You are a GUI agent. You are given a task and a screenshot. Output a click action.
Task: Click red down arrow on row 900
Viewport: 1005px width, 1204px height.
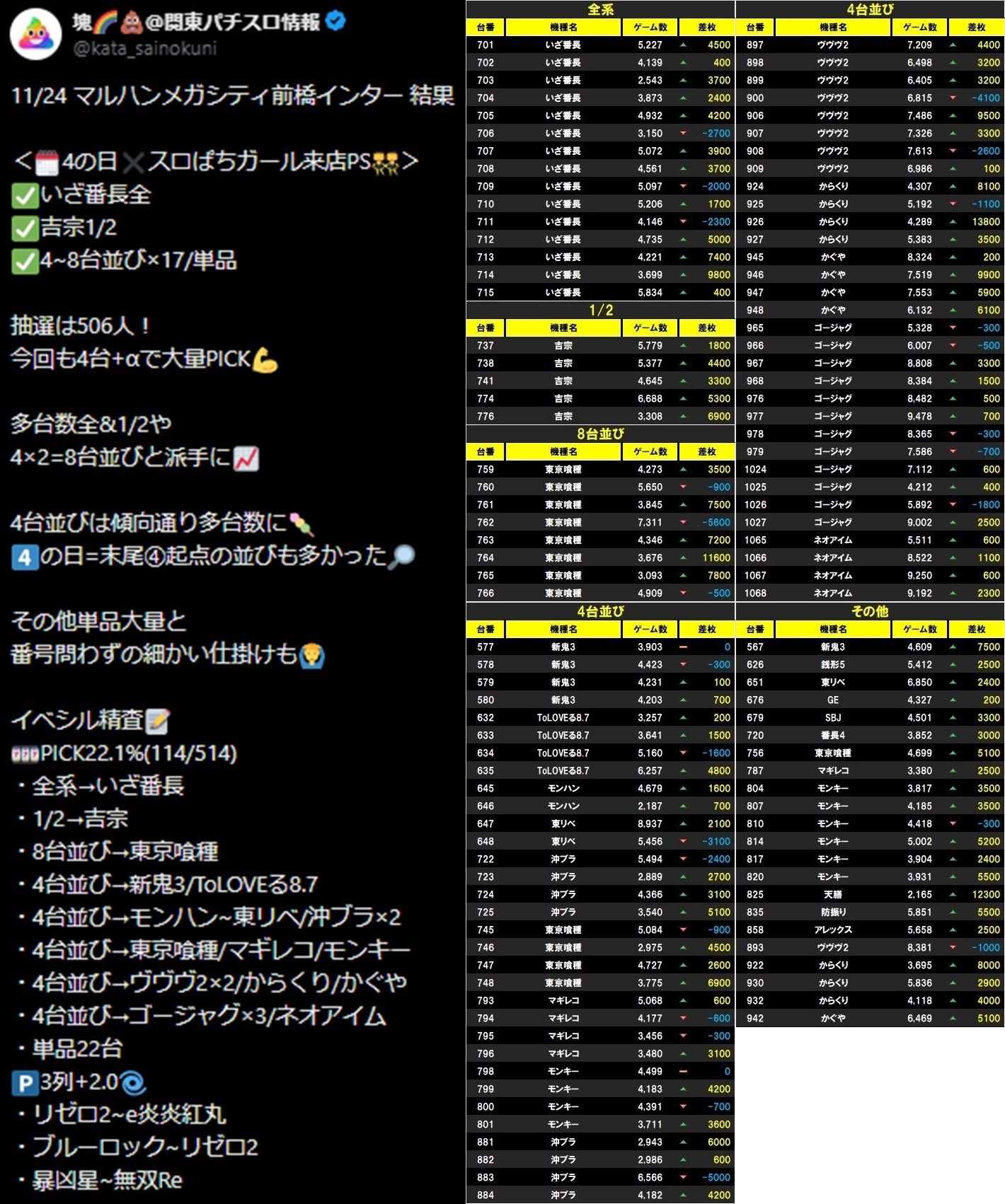[x=953, y=98]
